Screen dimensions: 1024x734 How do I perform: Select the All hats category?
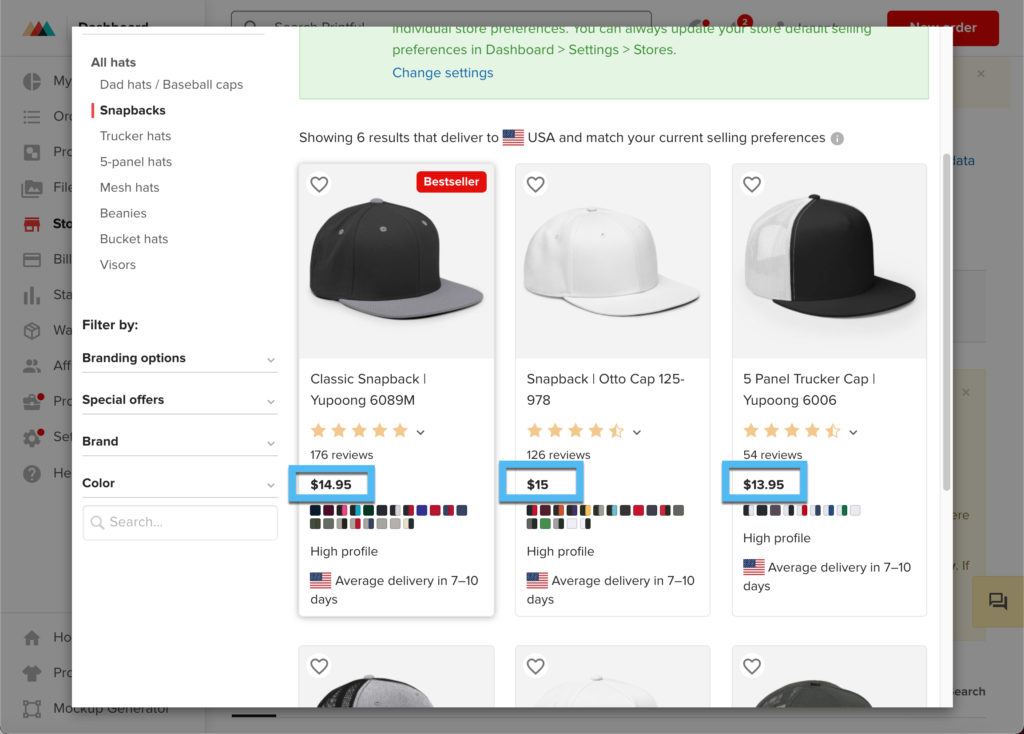[114, 62]
